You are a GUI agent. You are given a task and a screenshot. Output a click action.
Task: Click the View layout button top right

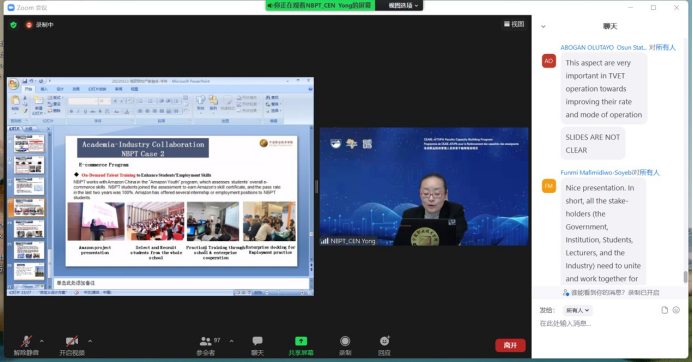[514, 24]
